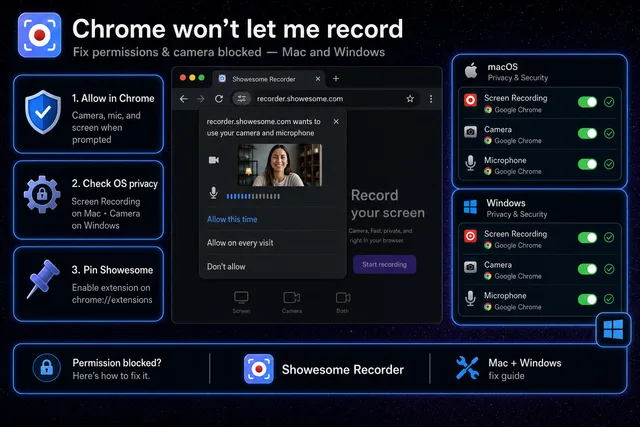
Task: Click the green checkmark beside Windows Microphone
Action: (609, 299)
